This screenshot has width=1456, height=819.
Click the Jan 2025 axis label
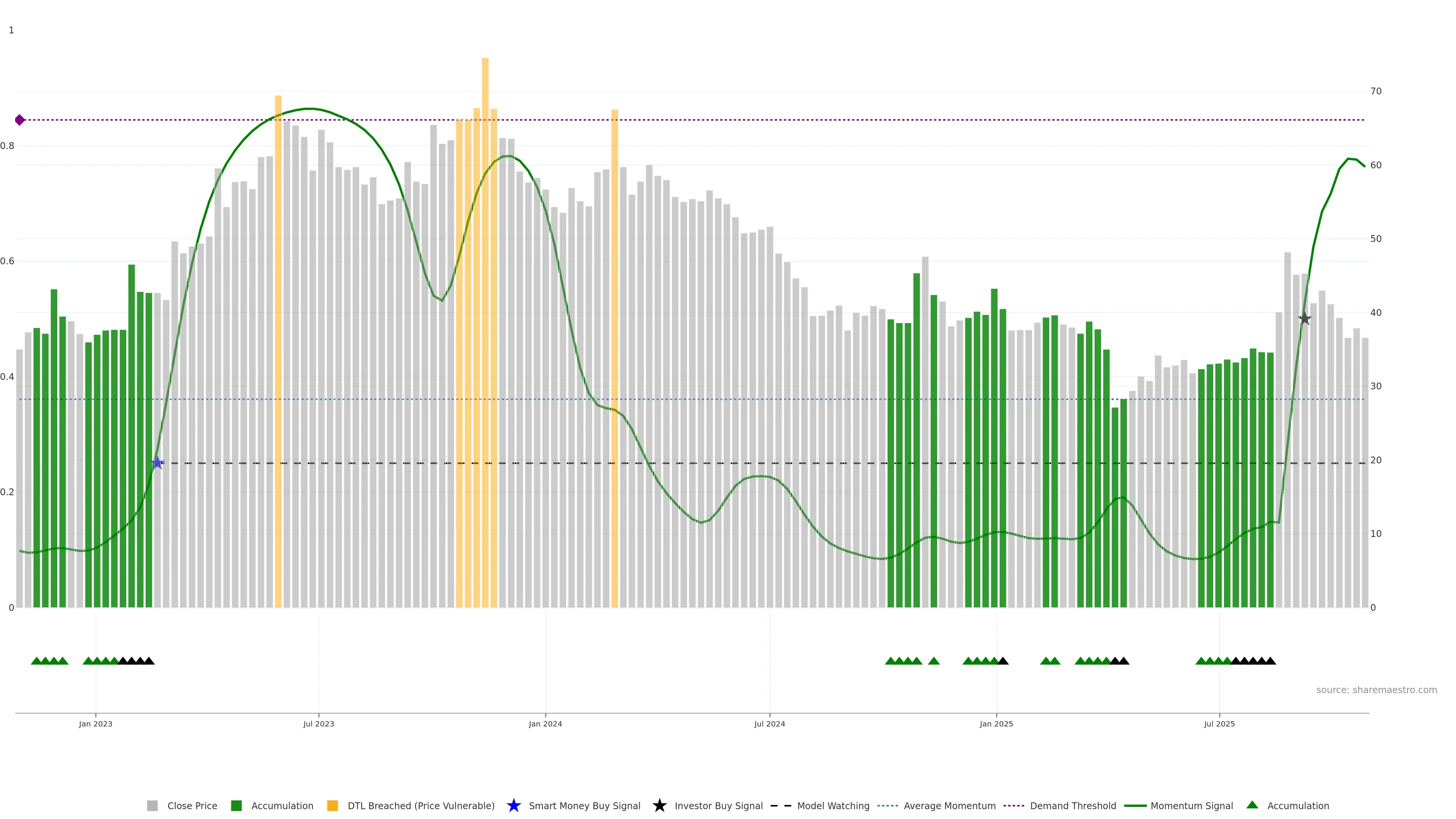[x=996, y=724]
